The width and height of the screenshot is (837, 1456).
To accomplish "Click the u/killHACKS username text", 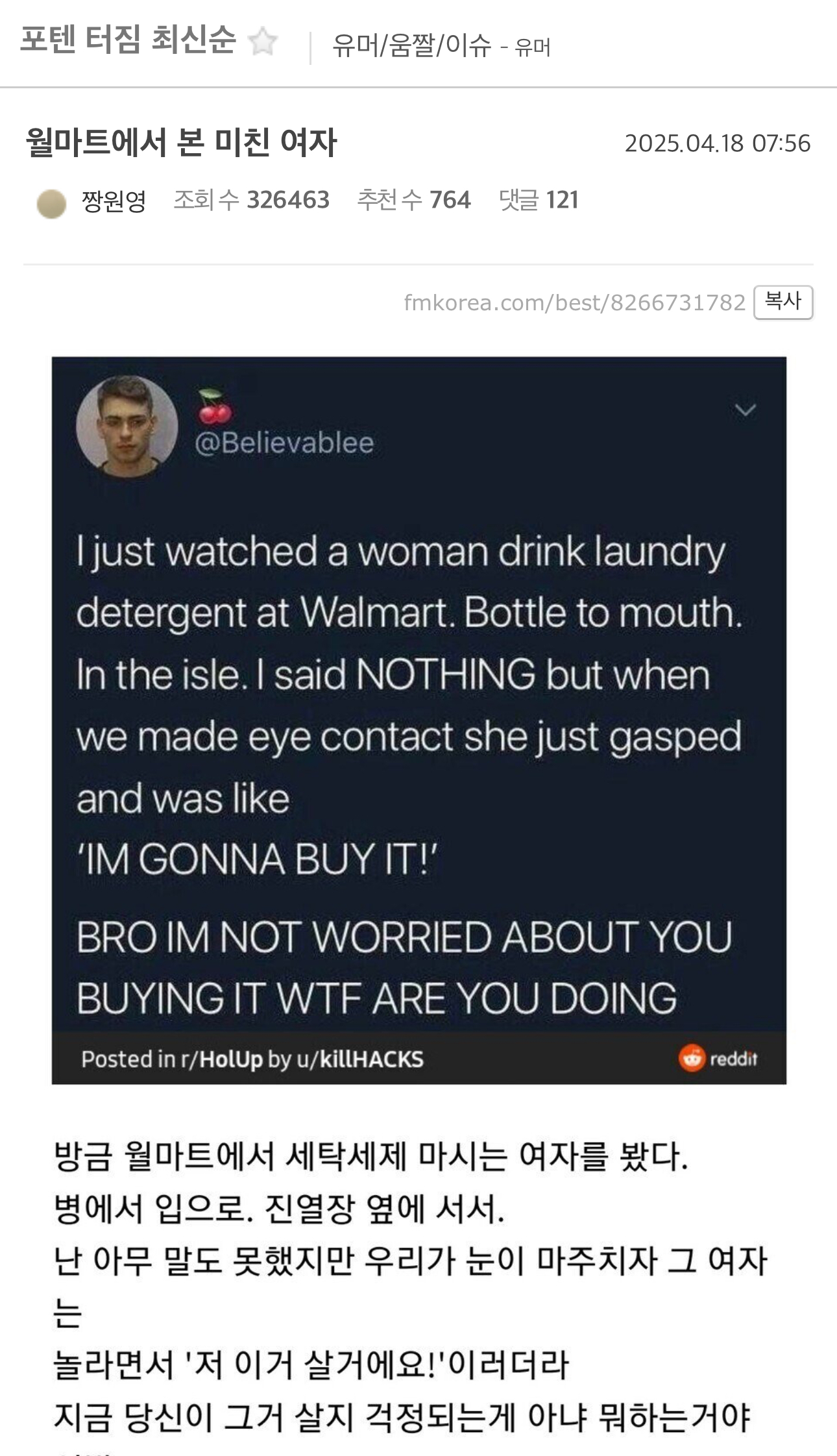I will pos(360,1059).
